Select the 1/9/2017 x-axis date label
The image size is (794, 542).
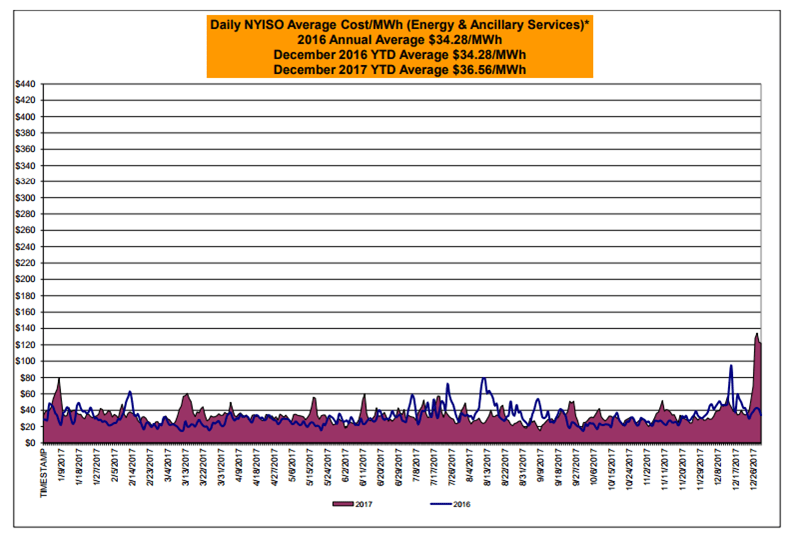[x=63, y=469]
